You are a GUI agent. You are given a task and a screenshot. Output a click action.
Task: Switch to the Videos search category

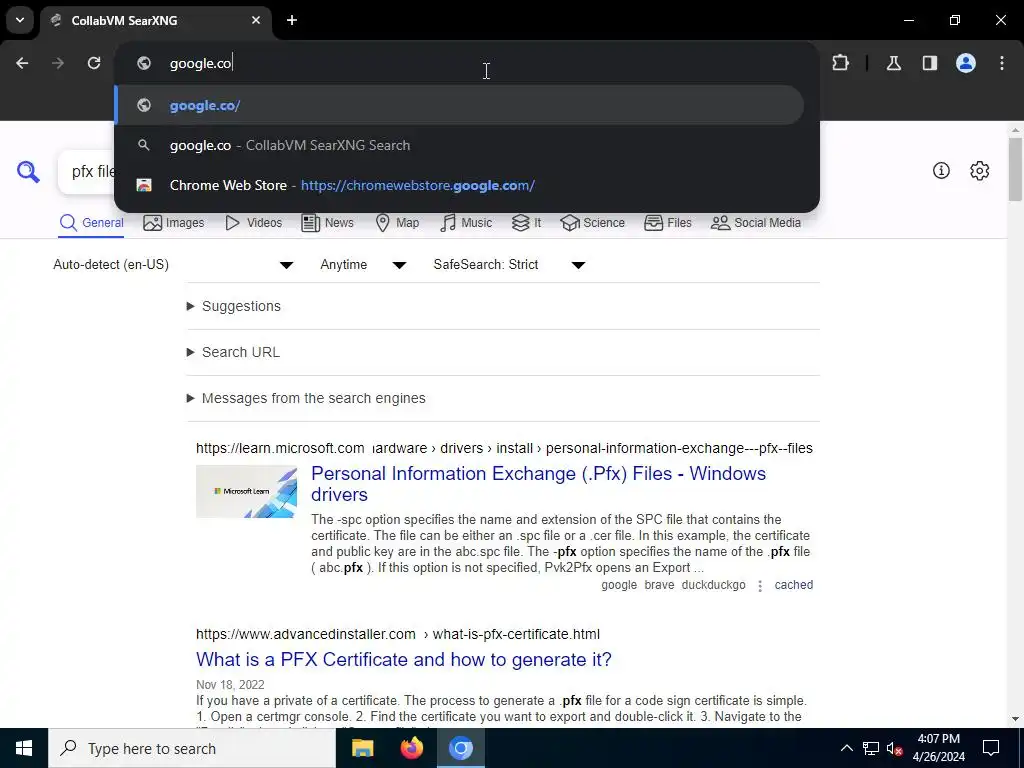(253, 223)
